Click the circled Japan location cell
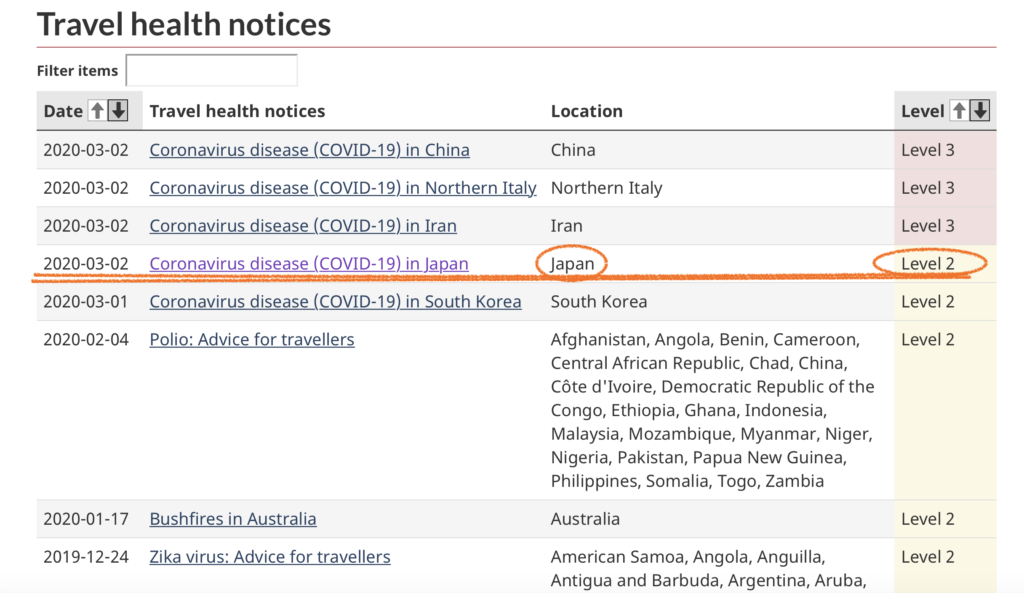1024x593 pixels. (572, 264)
